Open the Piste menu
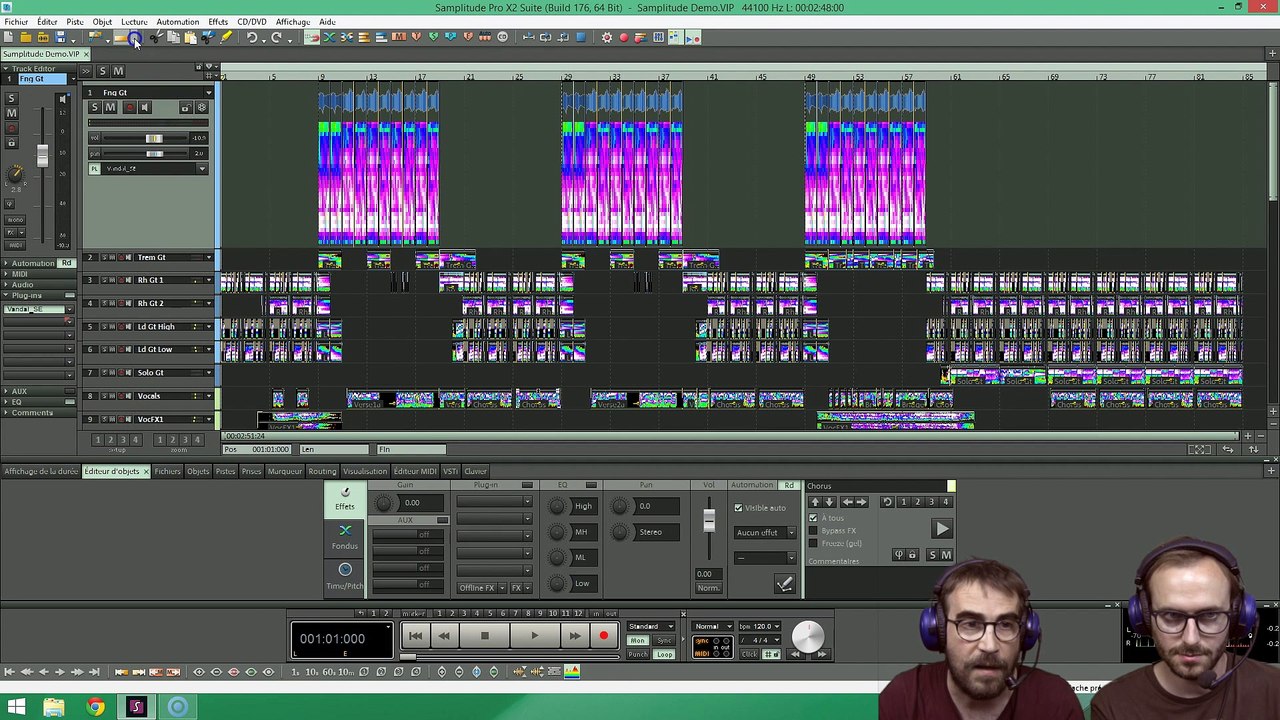This screenshot has width=1280, height=720. pos(75,21)
